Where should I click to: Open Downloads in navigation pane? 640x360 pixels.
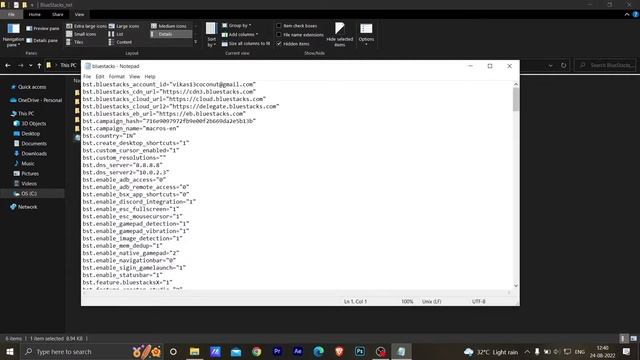[30, 153]
